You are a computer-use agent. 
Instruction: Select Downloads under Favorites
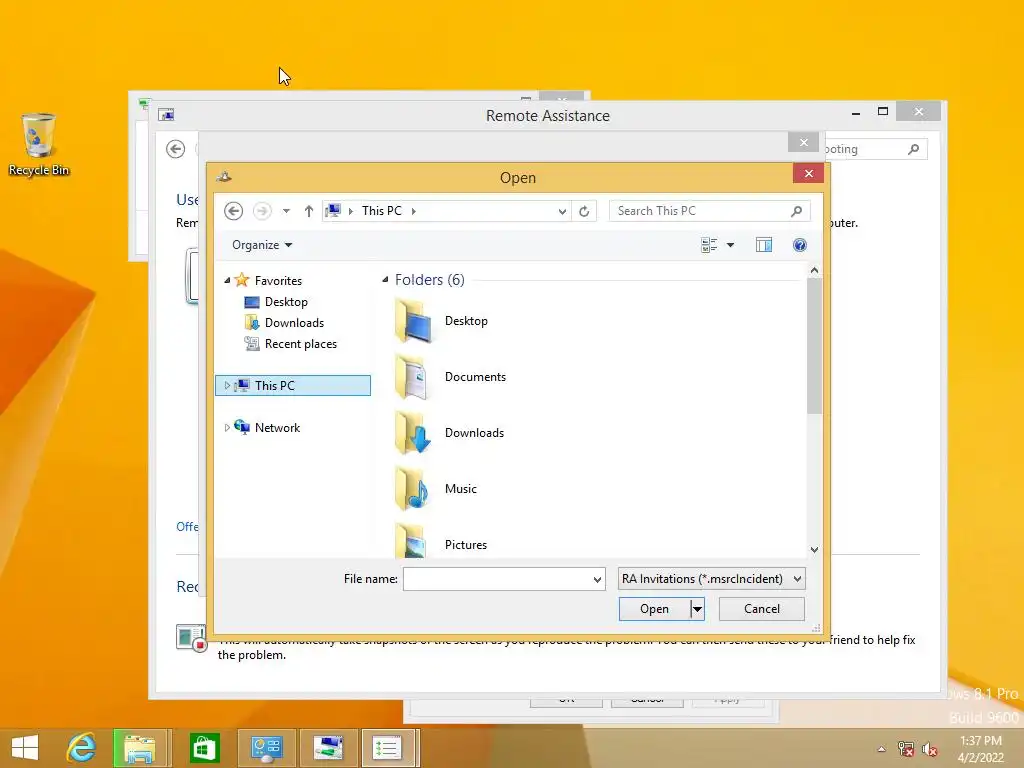294,323
